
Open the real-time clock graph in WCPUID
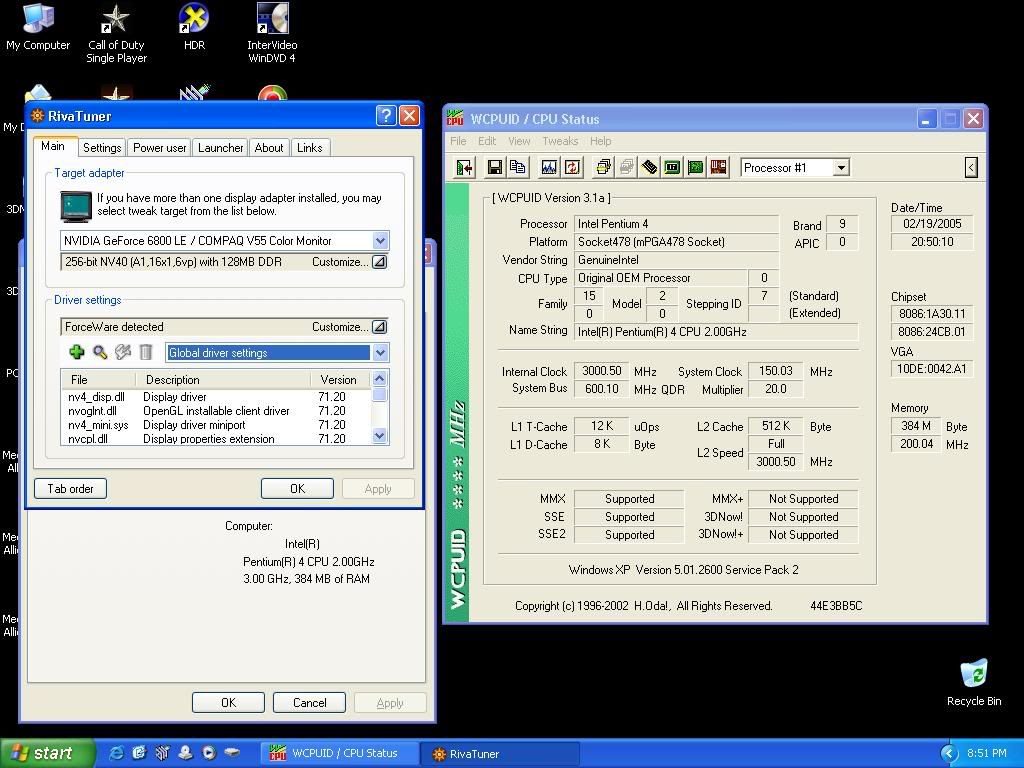click(x=548, y=167)
